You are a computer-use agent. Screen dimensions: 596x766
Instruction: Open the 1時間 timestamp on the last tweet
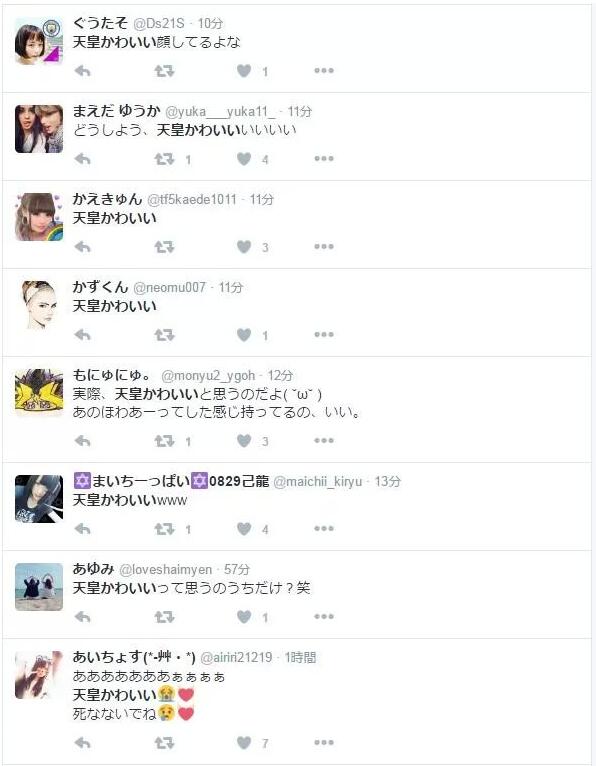[x=300, y=658]
